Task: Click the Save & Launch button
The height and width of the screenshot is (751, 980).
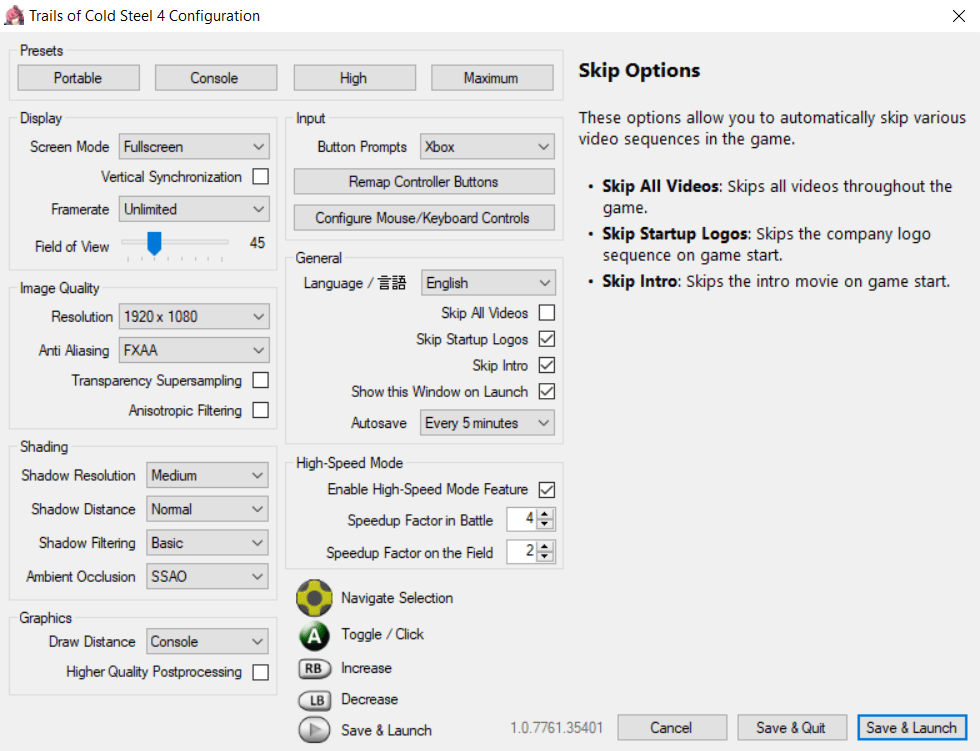Action: tap(911, 728)
